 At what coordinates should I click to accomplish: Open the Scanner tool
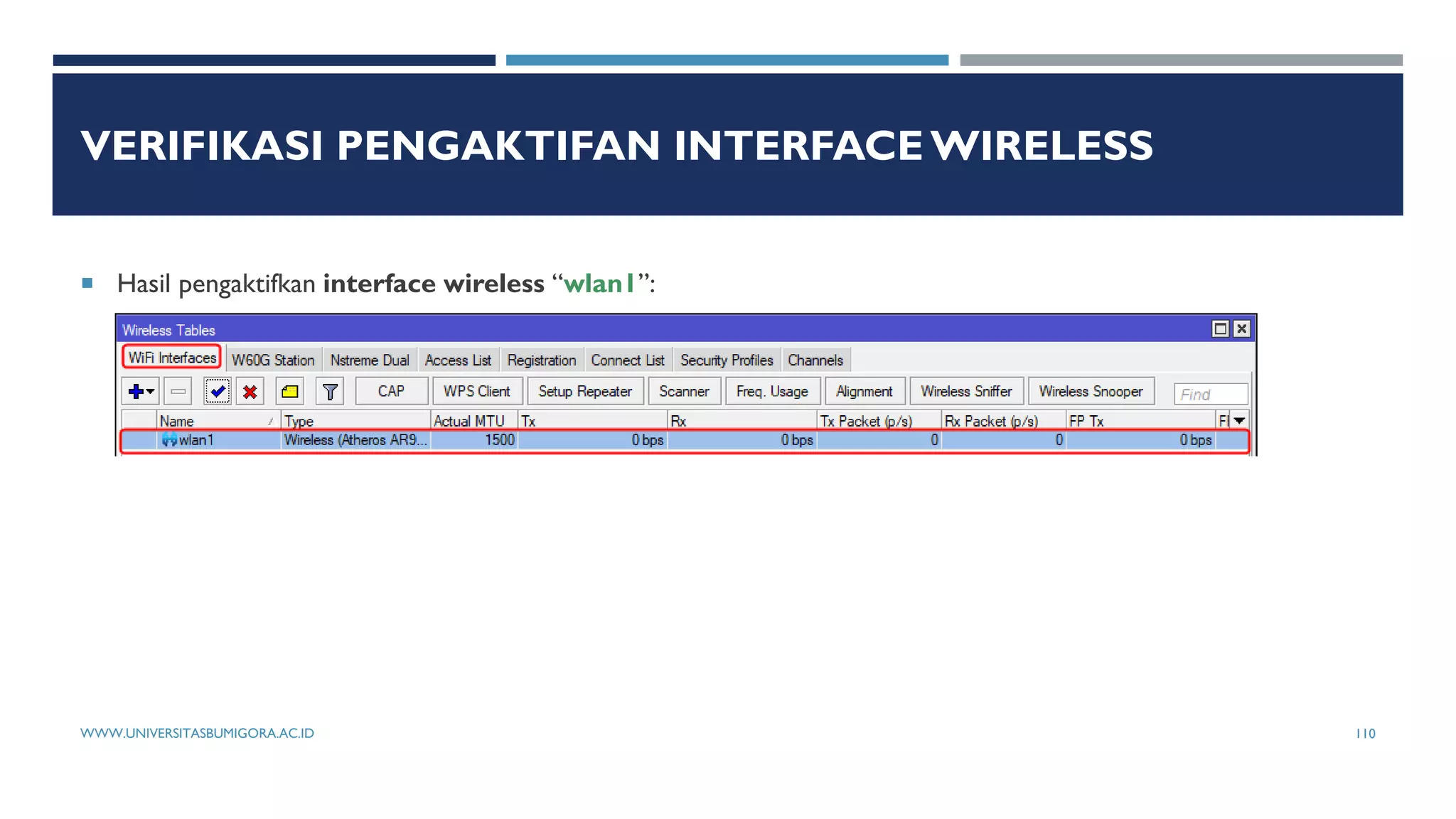click(x=684, y=391)
